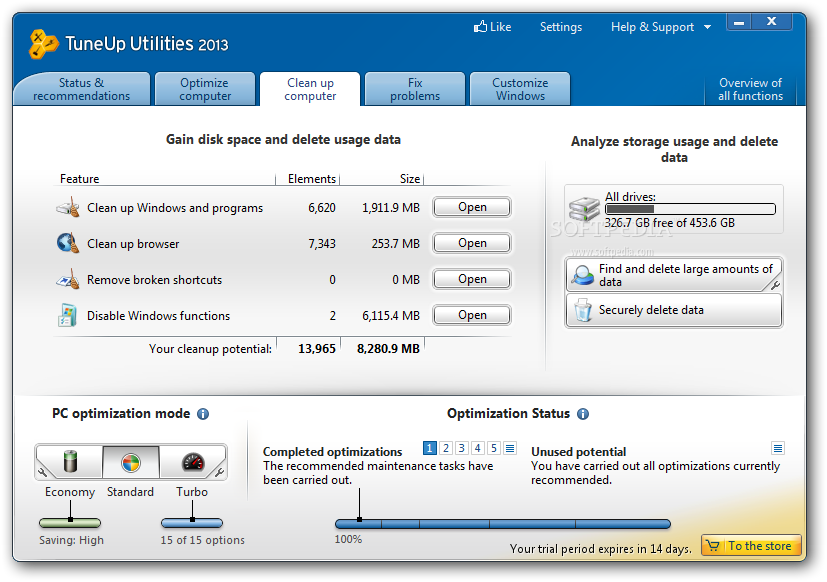The width and height of the screenshot is (827, 582).
Task: Click the Disable Windows functions icon
Action: coord(67,315)
